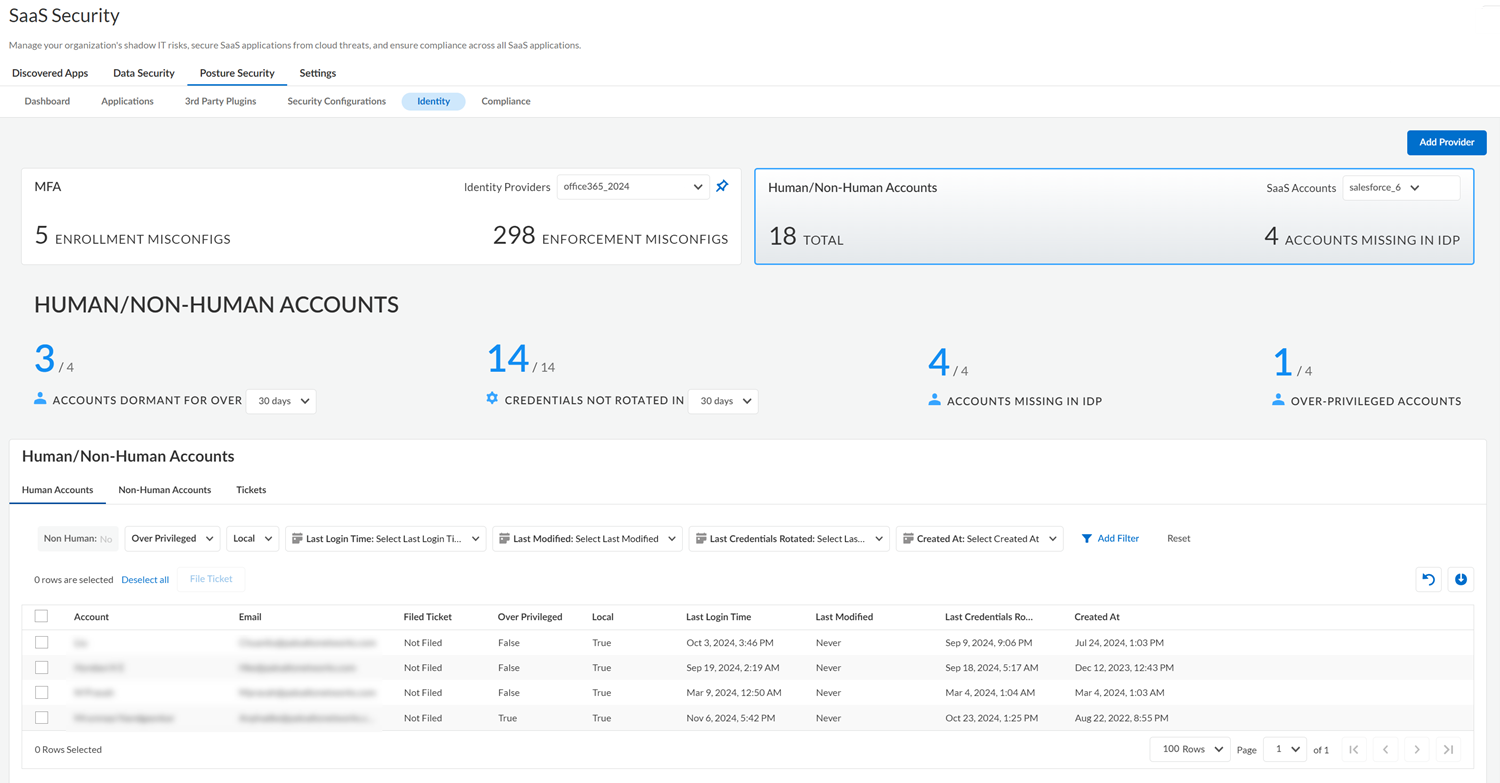Click the refresh table icon
This screenshot has height=783, width=1500.
pyautogui.click(x=1428, y=579)
